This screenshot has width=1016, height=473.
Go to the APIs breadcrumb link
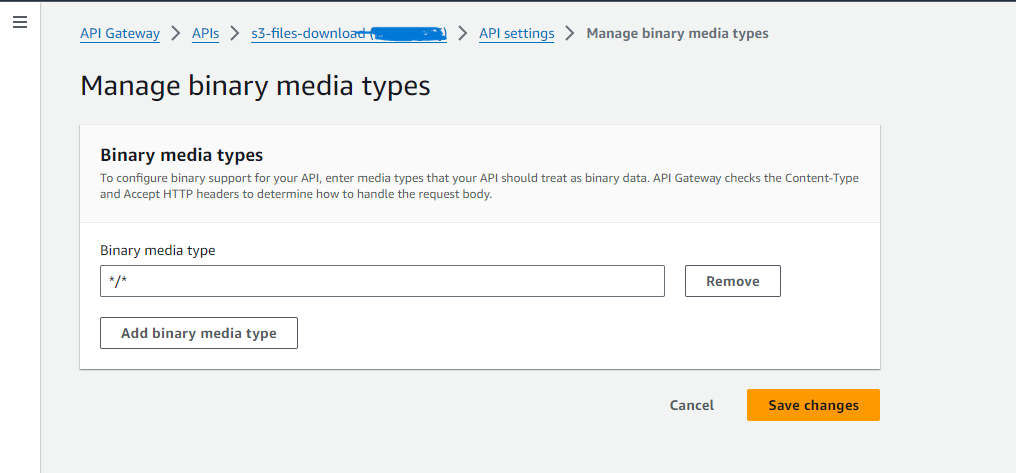(x=205, y=33)
